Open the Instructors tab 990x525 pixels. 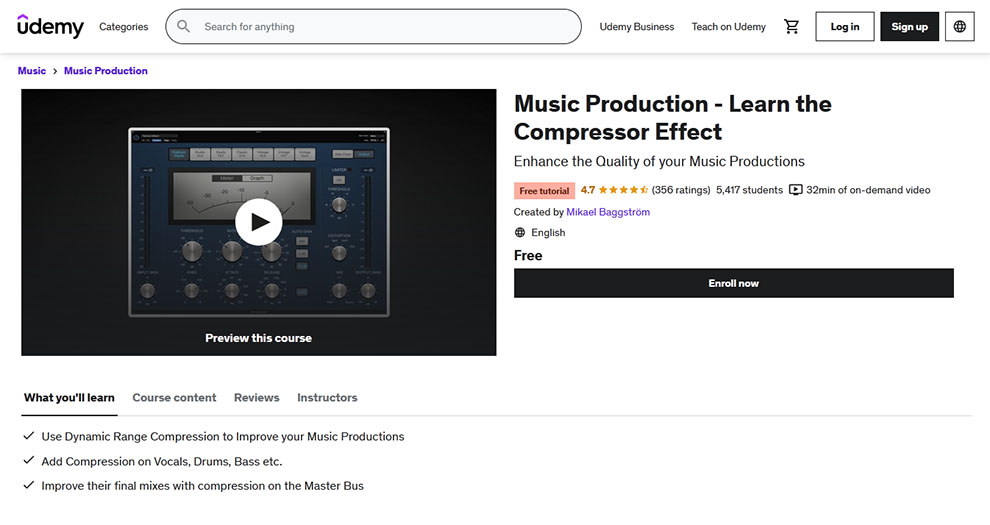point(327,398)
